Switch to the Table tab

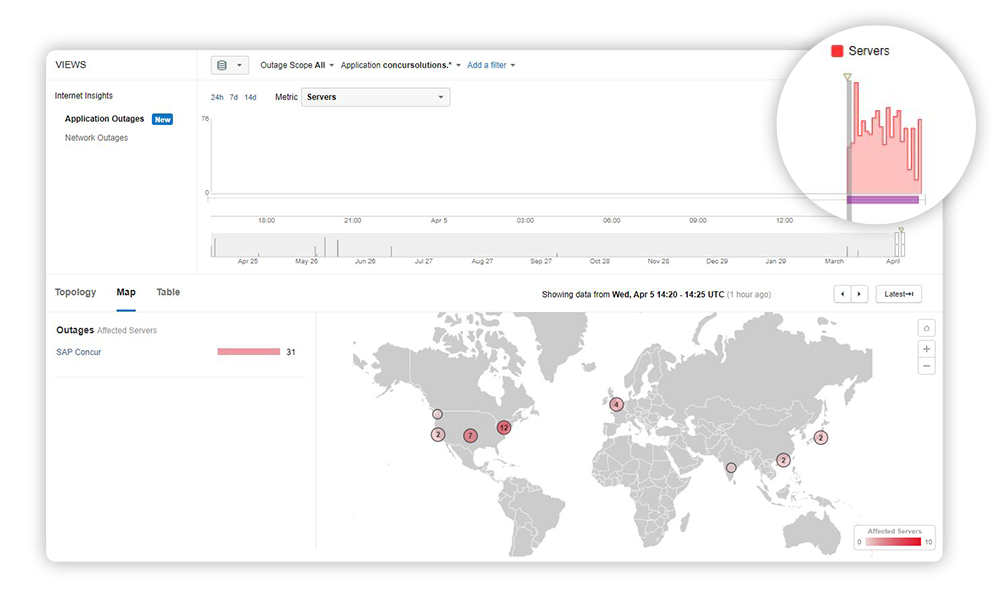(x=168, y=292)
